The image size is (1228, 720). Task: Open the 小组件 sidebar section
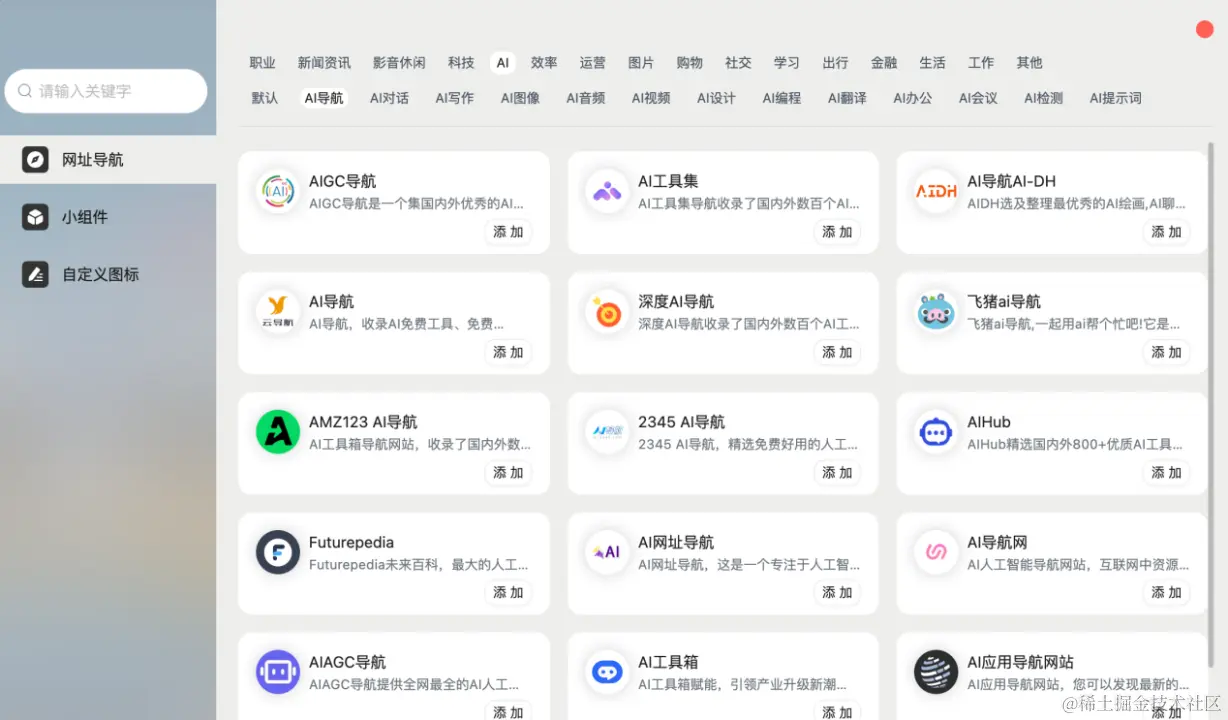pyautogui.click(x=108, y=217)
